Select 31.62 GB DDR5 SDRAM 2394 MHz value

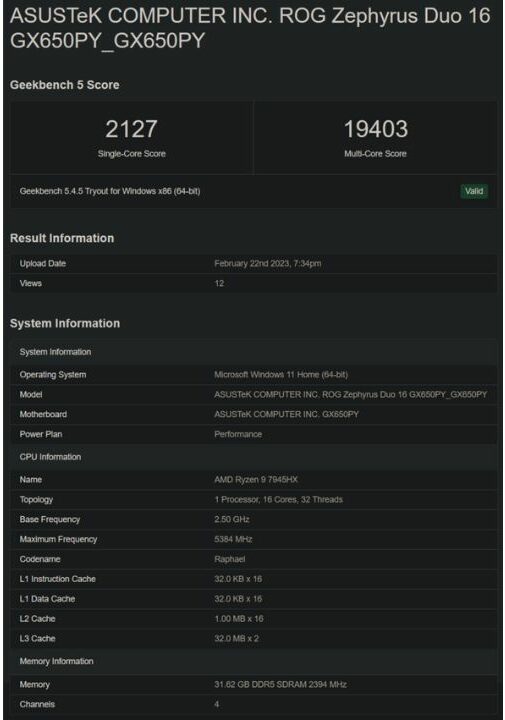[x=281, y=684]
